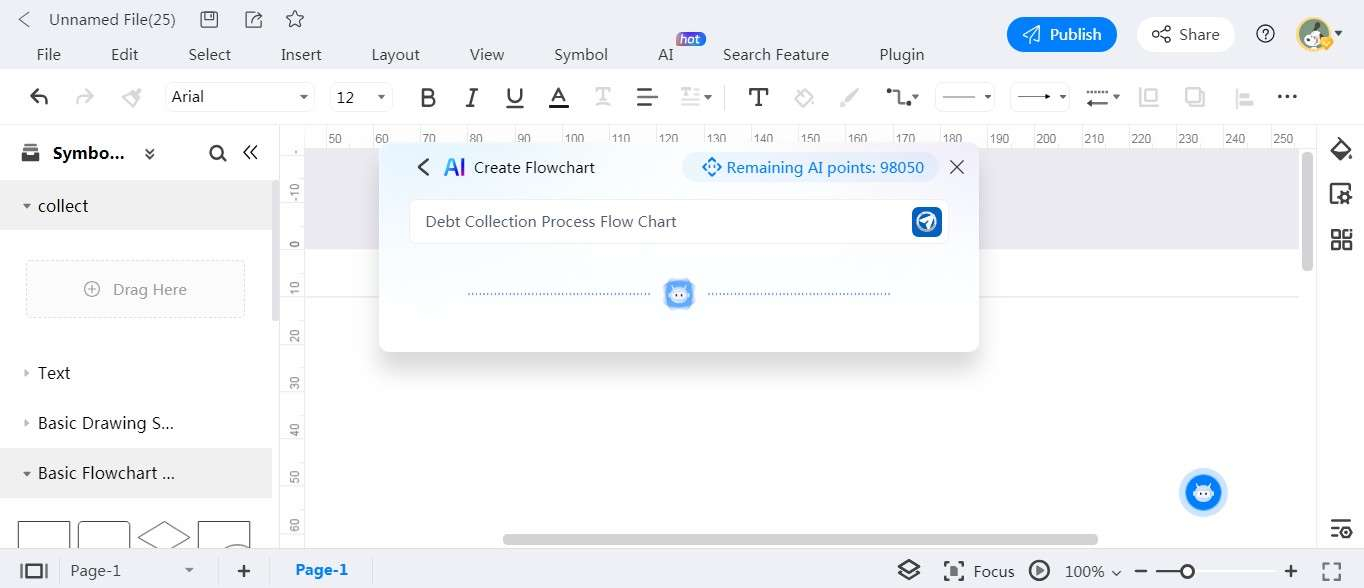Viewport: 1364px width, 588px height.
Task: Open the Layout menu
Action: (395, 54)
